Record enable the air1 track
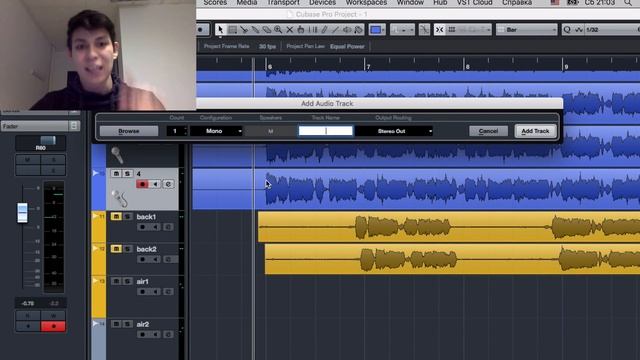 (142, 292)
